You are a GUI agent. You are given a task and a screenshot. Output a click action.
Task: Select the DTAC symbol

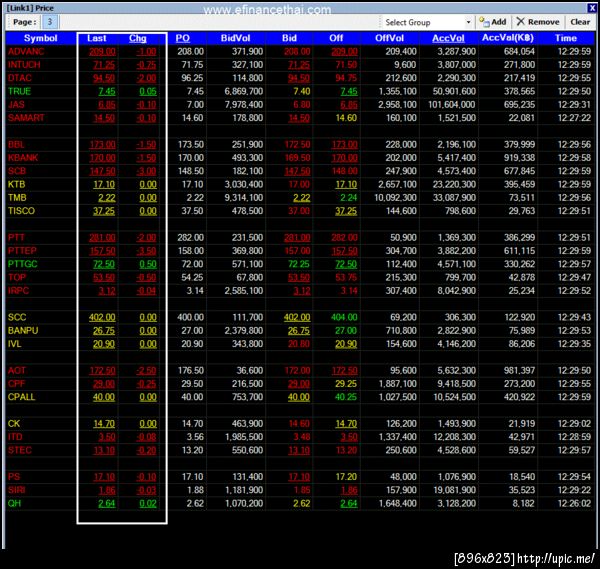(x=20, y=78)
